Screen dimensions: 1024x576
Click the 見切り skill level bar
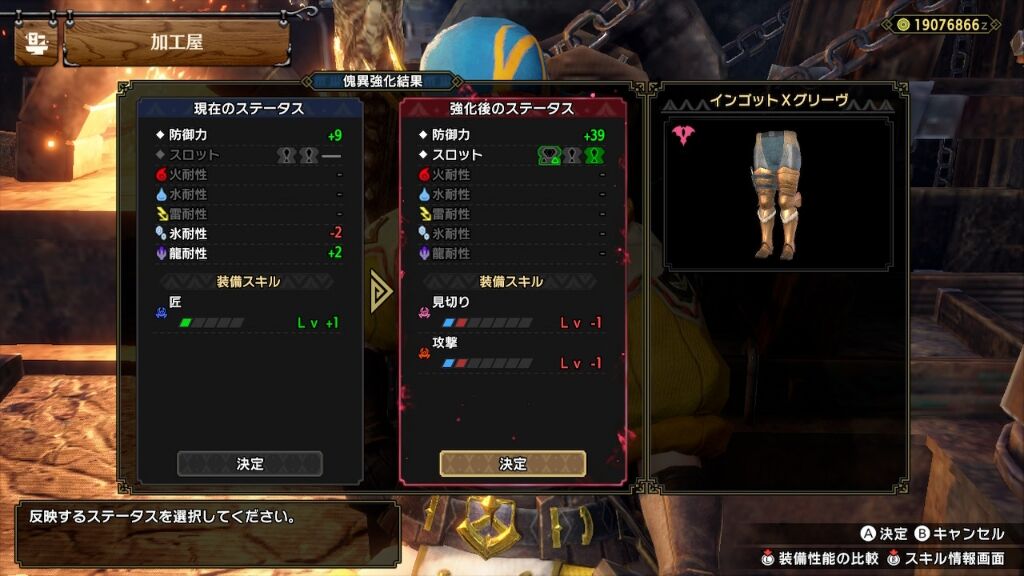point(487,323)
